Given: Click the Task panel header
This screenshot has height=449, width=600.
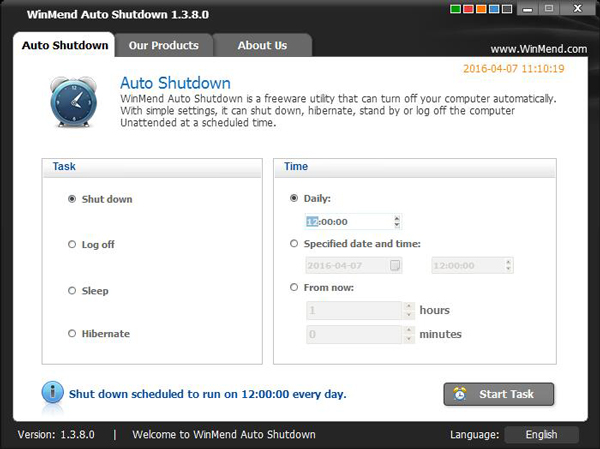Looking at the screenshot, I should click(152, 167).
